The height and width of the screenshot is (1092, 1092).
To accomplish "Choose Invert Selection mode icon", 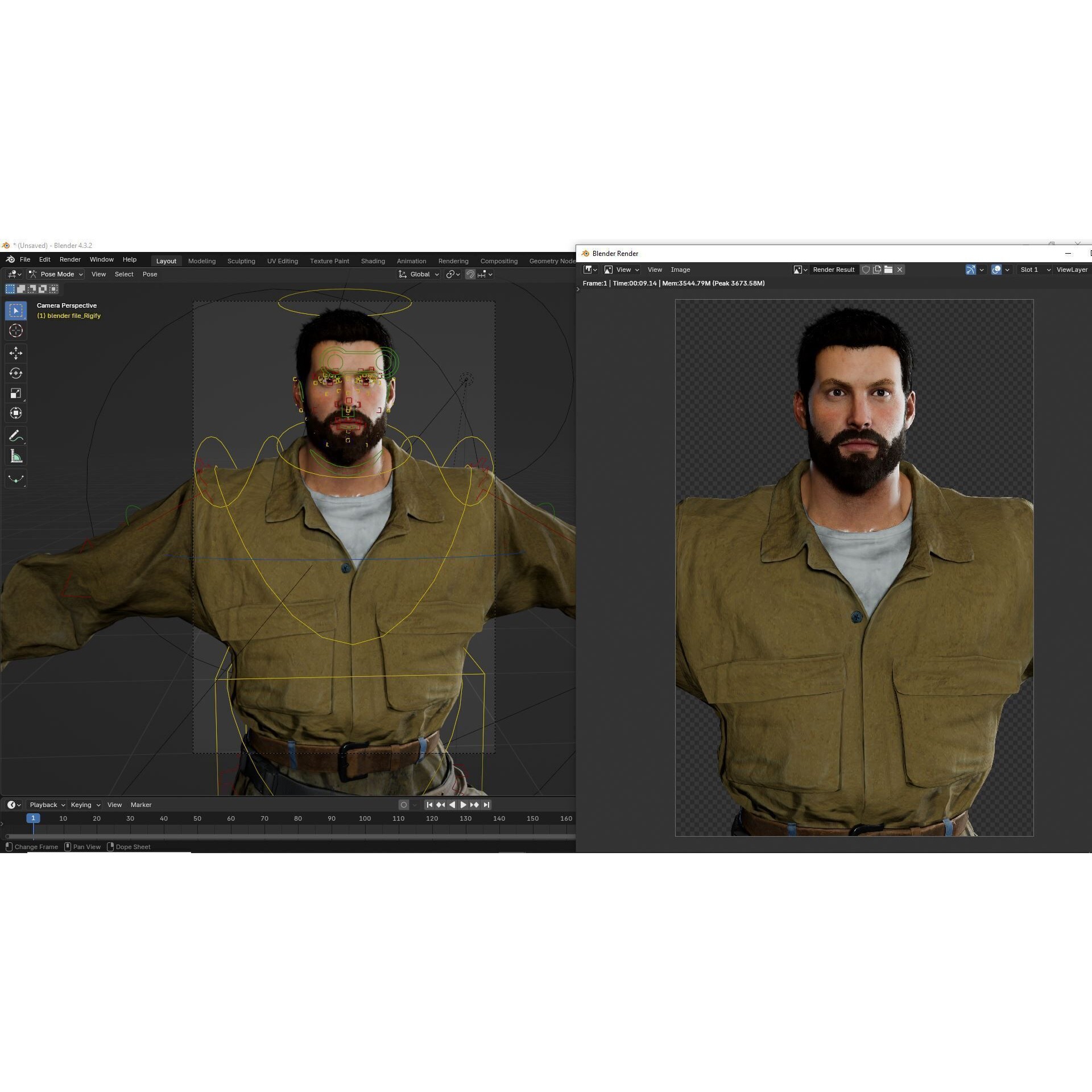I will [43, 289].
